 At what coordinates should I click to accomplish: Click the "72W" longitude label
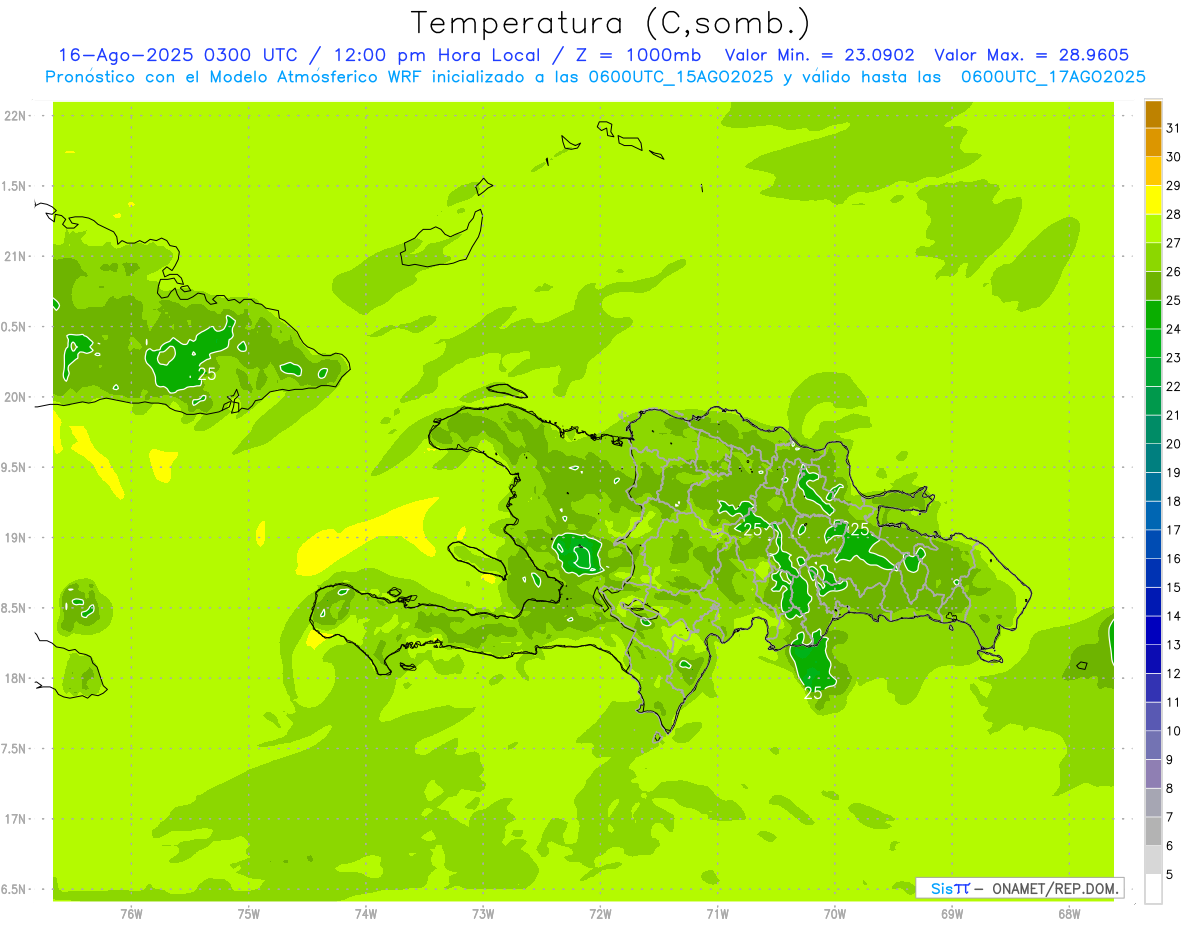pyautogui.click(x=600, y=914)
